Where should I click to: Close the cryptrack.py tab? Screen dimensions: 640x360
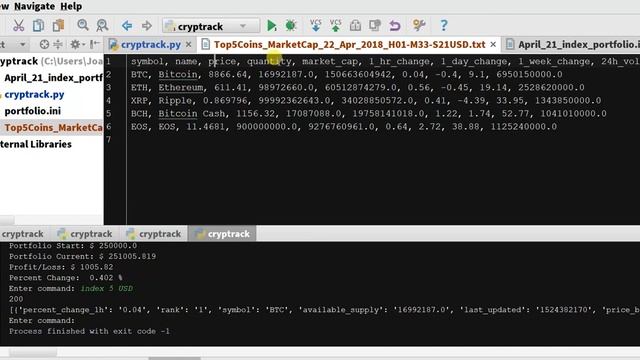189,44
